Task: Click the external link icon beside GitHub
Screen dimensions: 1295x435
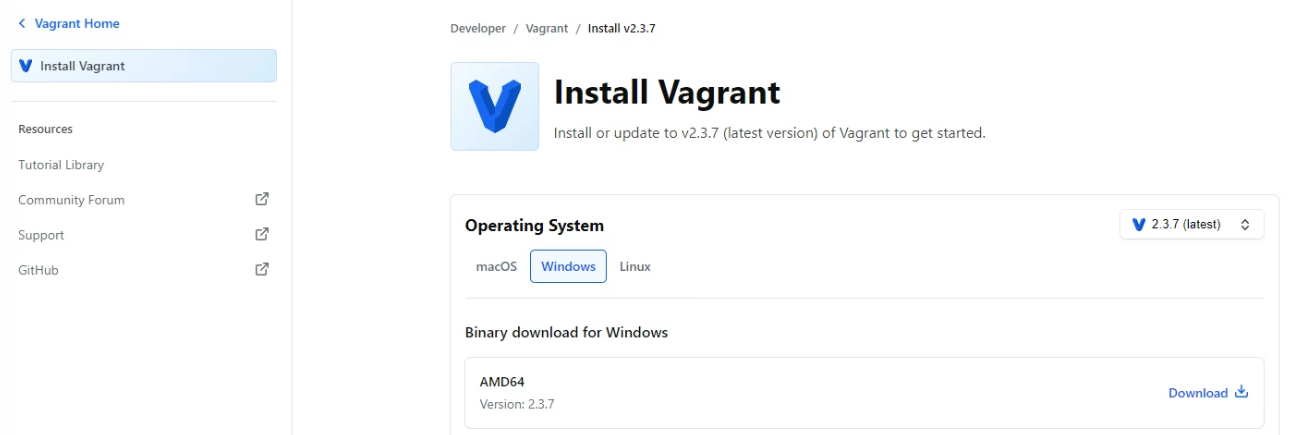Action: coord(262,269)
